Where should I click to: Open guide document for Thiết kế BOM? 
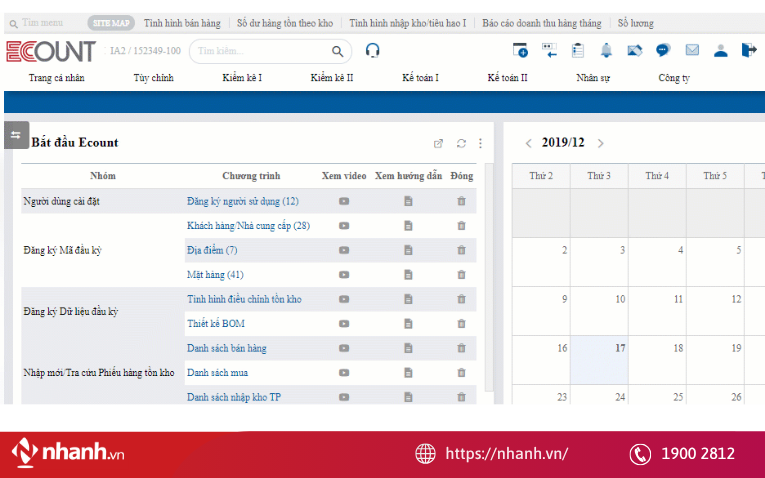[x=408, y=324]
